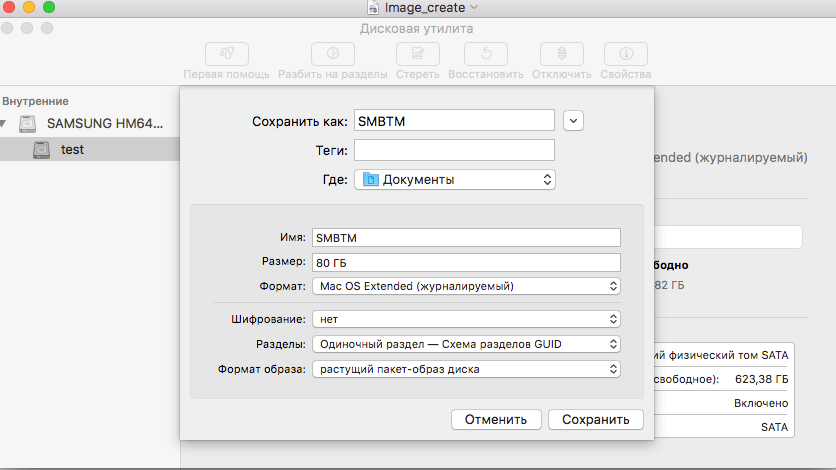Open the Шифрование encryption dropdown

tap(467, 319)
